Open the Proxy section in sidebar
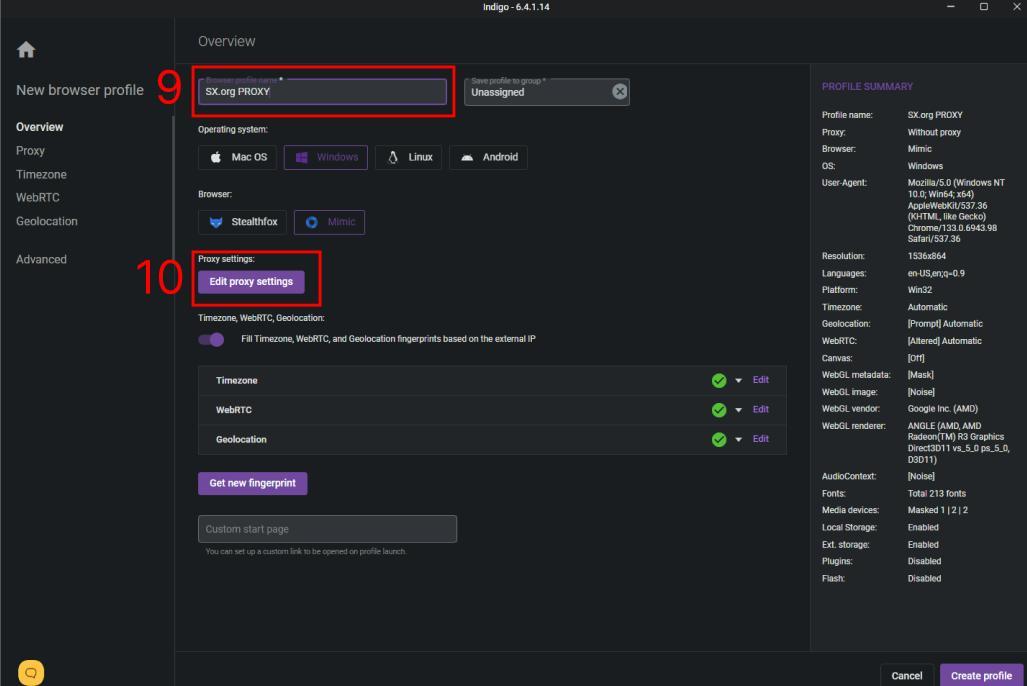 [30, 151]
